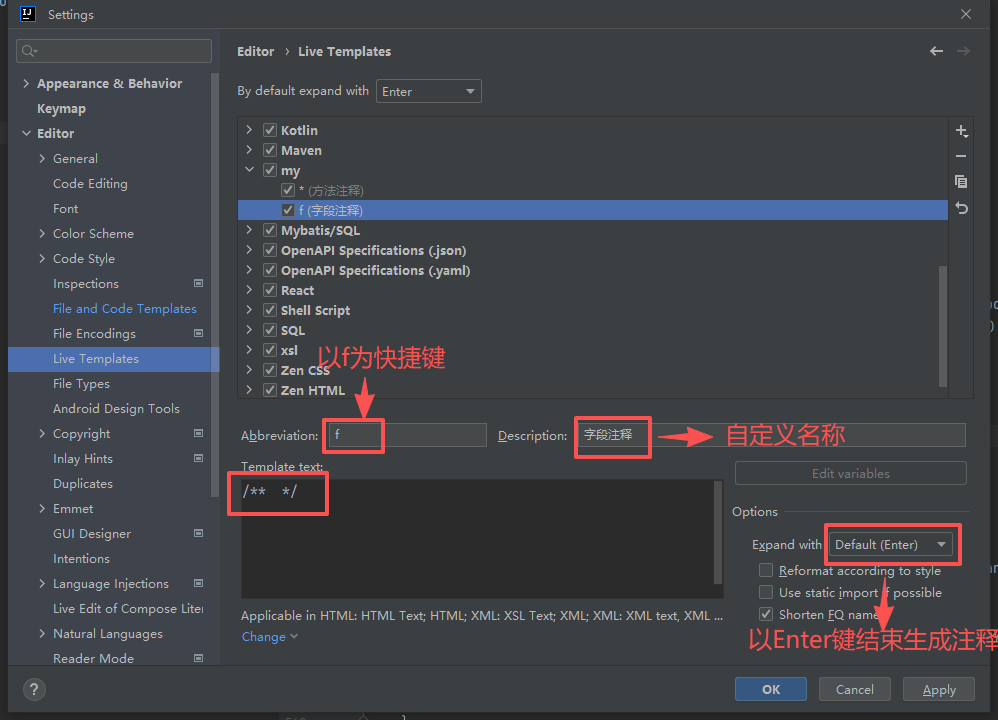
Task: Open the Expand with Default (Enter) dropdown
Action: (x=891, y=544)
